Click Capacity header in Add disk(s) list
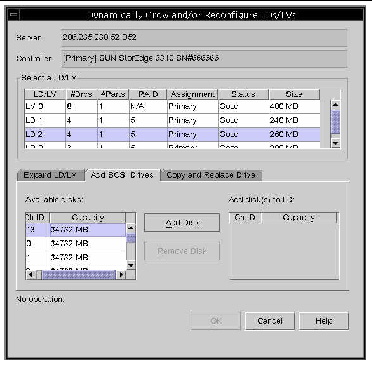Screen dimensions: 372x366 coord(299,218)
